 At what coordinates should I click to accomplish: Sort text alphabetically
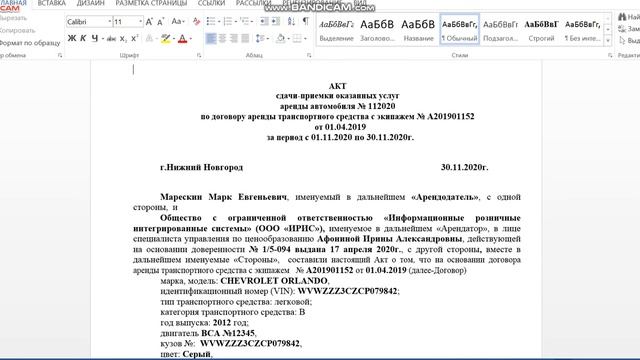click(291, 21)
